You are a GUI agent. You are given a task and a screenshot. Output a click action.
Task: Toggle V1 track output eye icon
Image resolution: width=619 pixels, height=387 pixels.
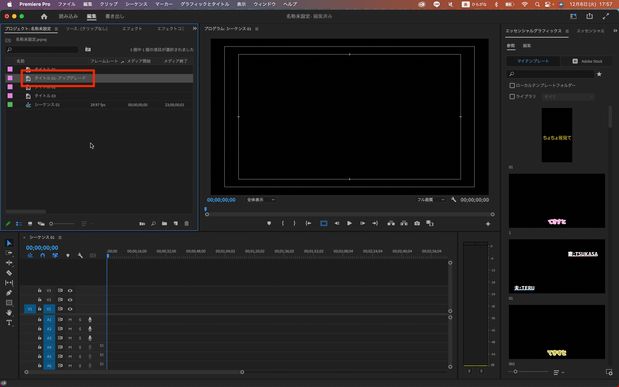[x=70, y=309]
